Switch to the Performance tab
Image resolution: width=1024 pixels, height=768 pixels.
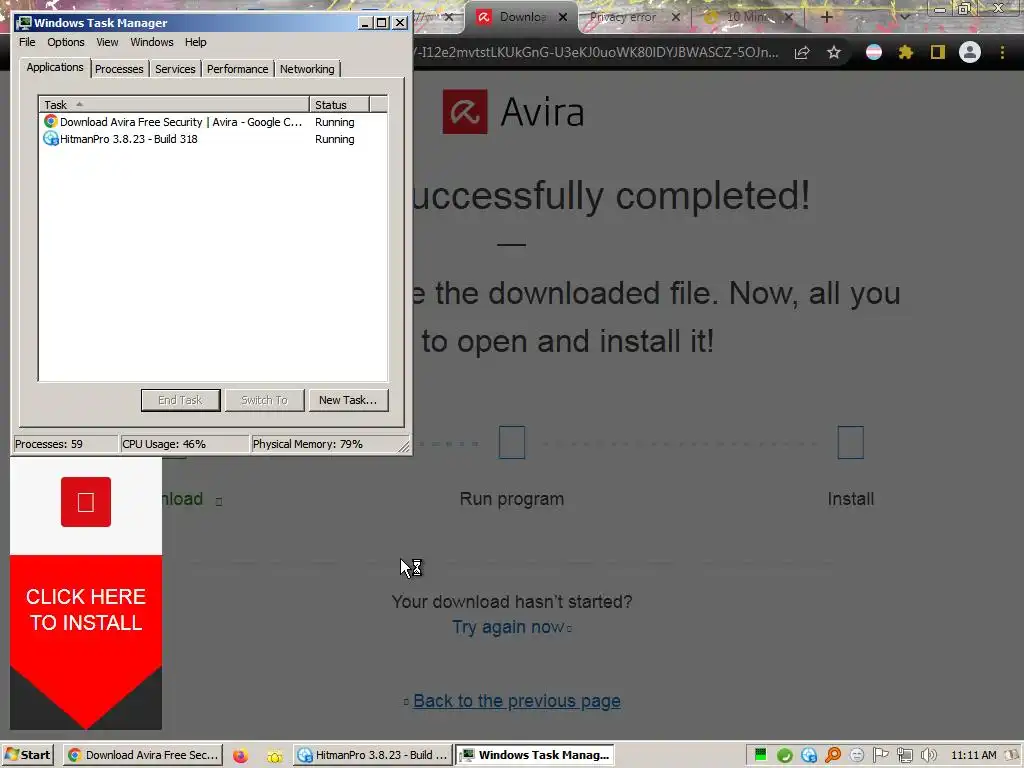237,69
